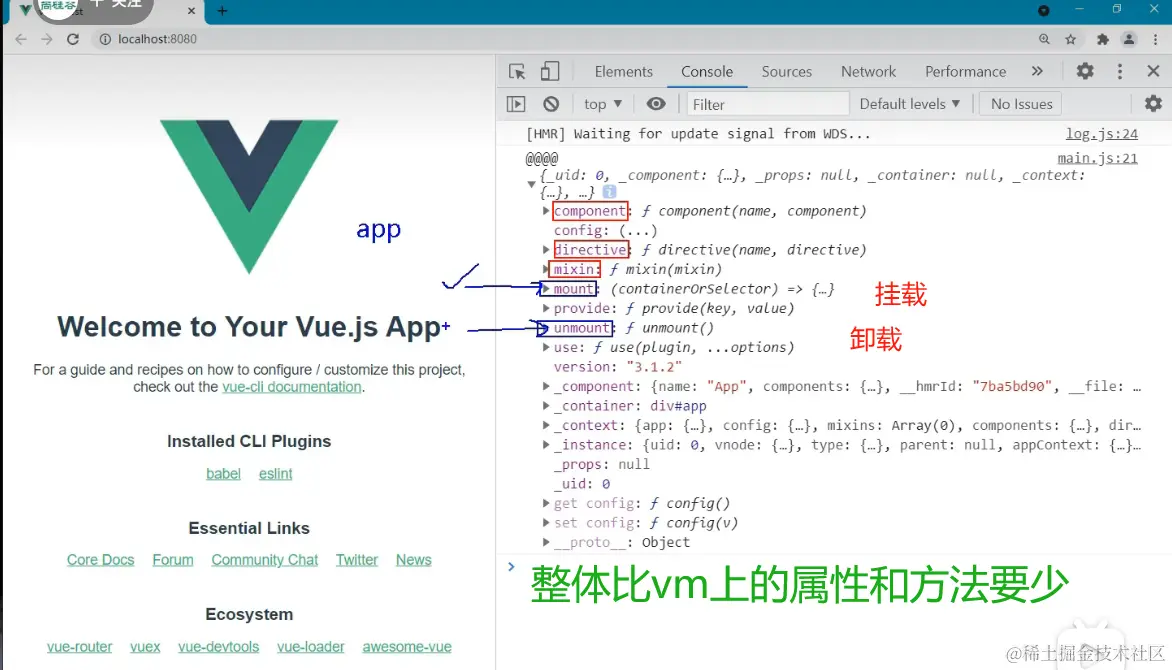Expand the _context property
Image resolution: width=1172 pixels, height=670 pixels.
pyautogui.click(x=546, y=425)
